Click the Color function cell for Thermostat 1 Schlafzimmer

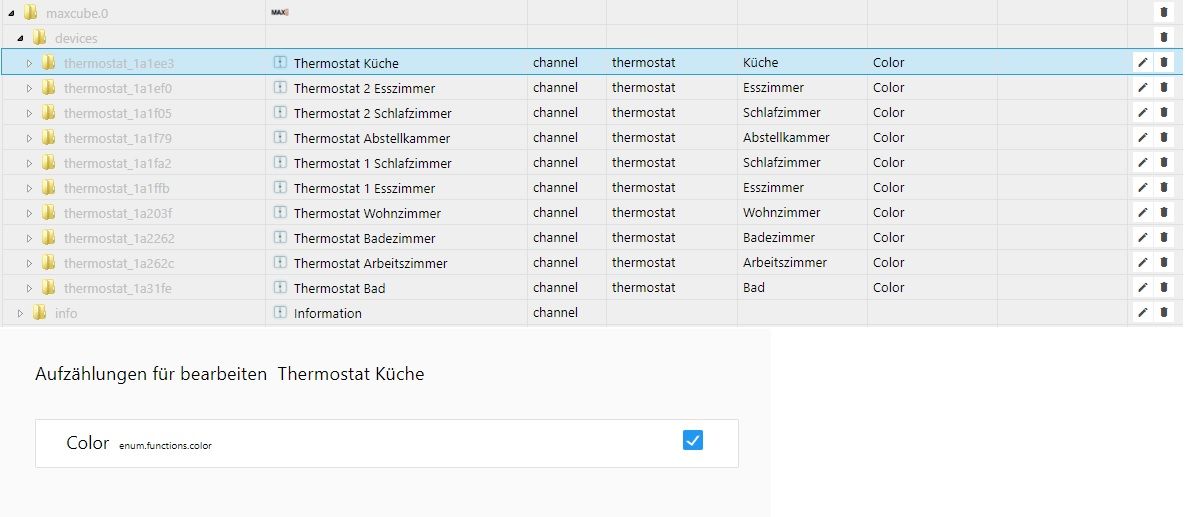888,162
